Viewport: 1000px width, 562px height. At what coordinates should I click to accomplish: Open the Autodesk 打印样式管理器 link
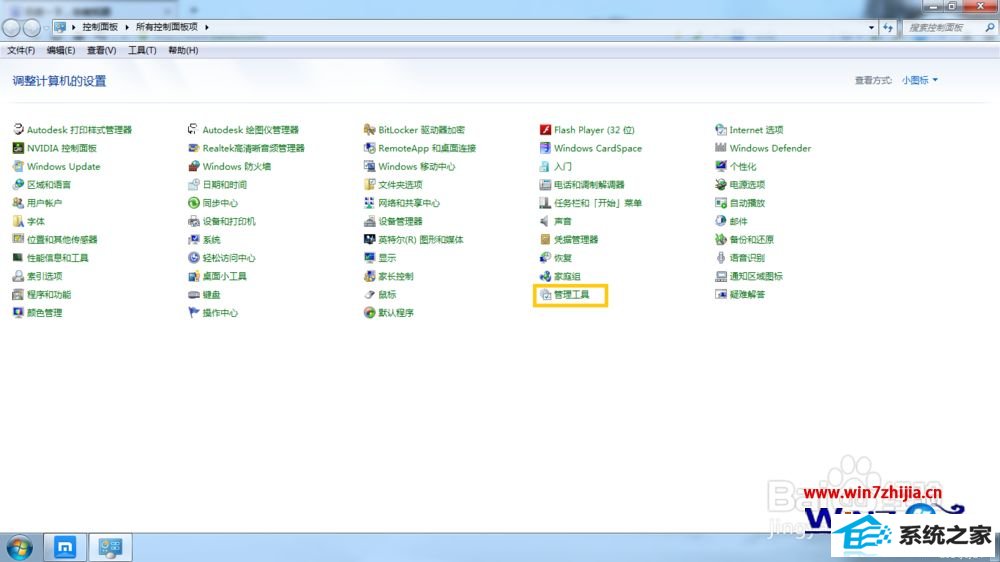click(79, 129)
